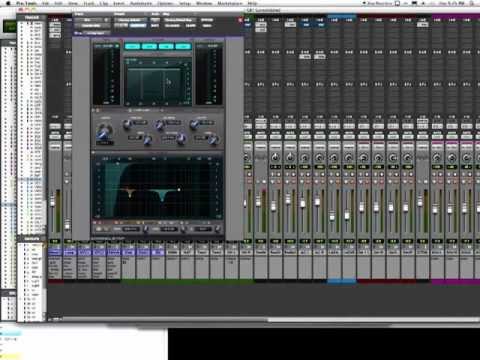Click the fourth cyan module button in plugin
This screenshot has width=480, height=360.
183,46
